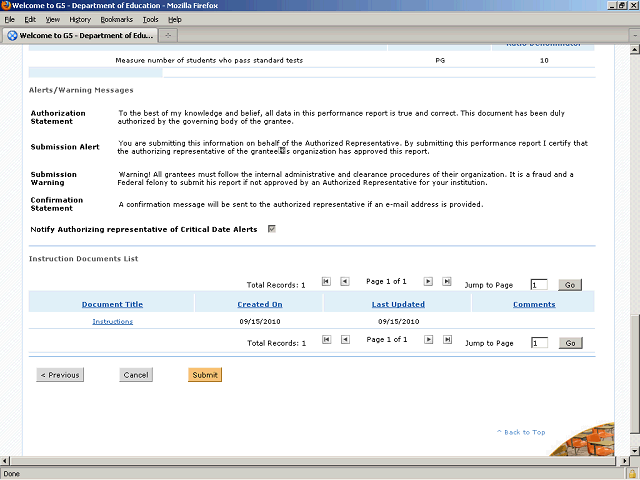Open the Help menu
The image size is (640, 480).
(175, 20)
